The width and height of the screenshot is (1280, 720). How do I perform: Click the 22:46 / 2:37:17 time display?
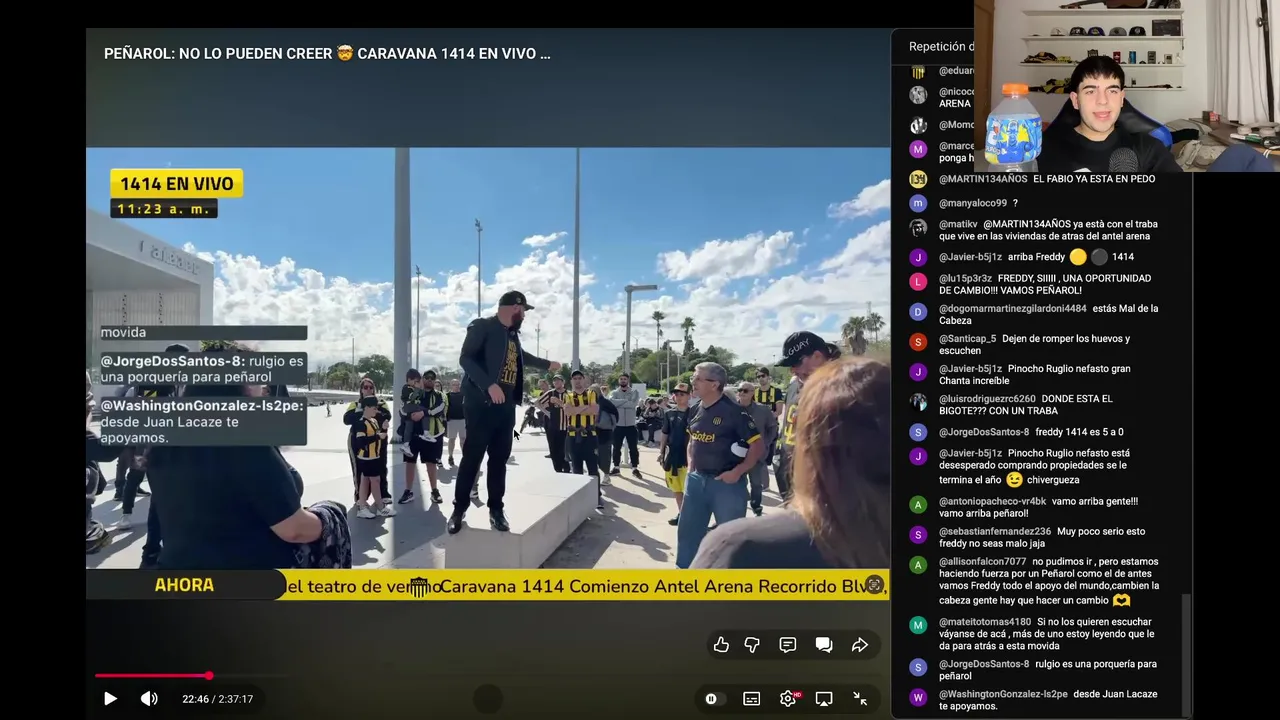[x=217, y=699]
